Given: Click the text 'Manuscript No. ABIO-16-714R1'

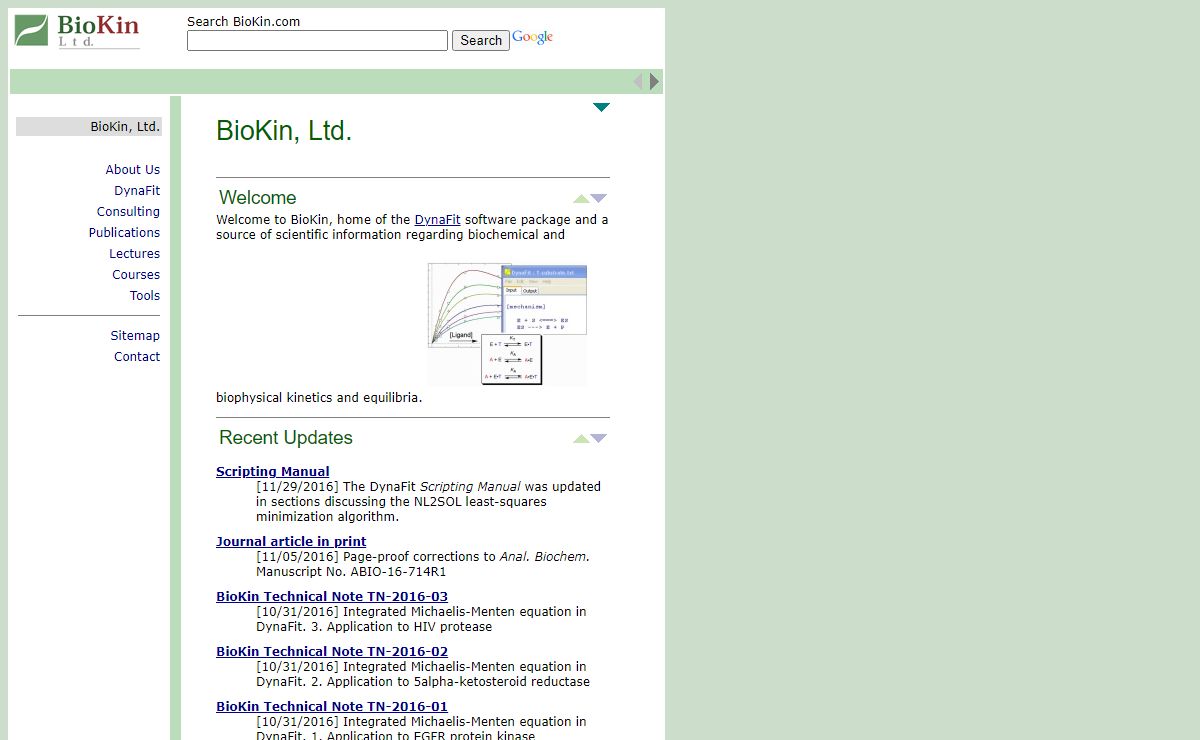Looking at the screenshot, I should [351, 572].
